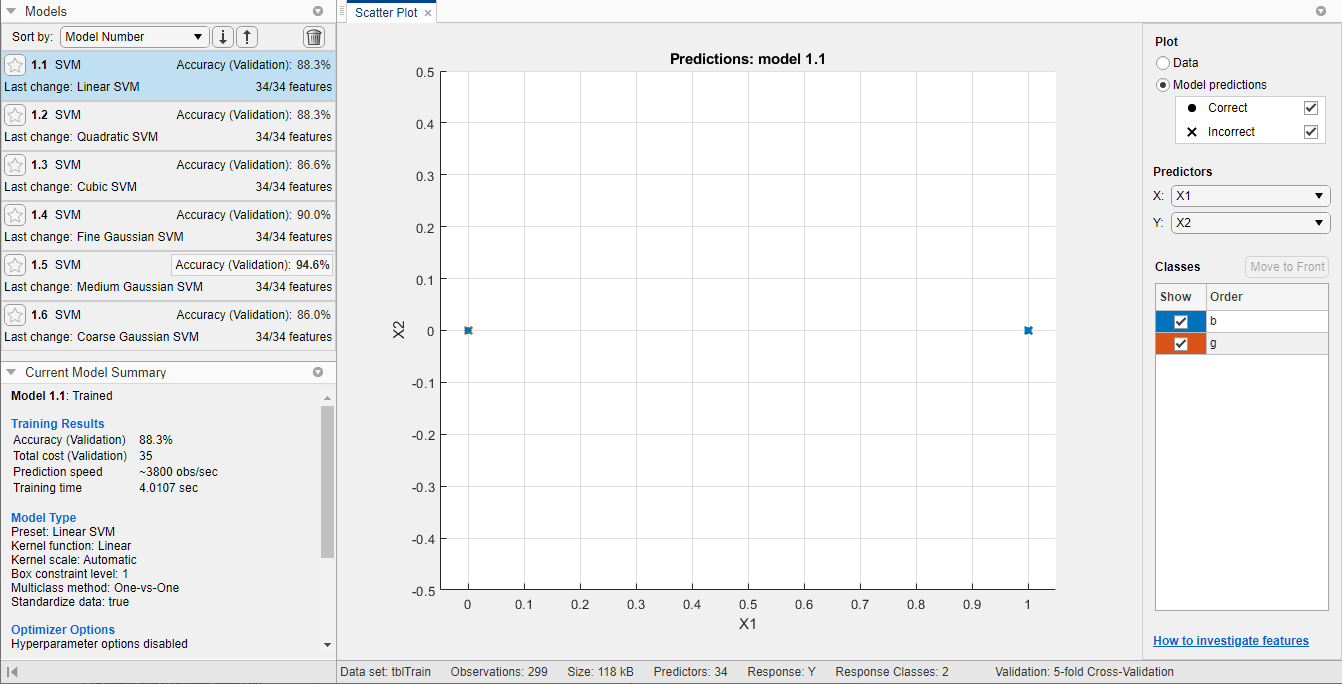Viewport: 1342px width, 684px height.
Task: Sort the model list in ascending order
Action: coord(246,36)
